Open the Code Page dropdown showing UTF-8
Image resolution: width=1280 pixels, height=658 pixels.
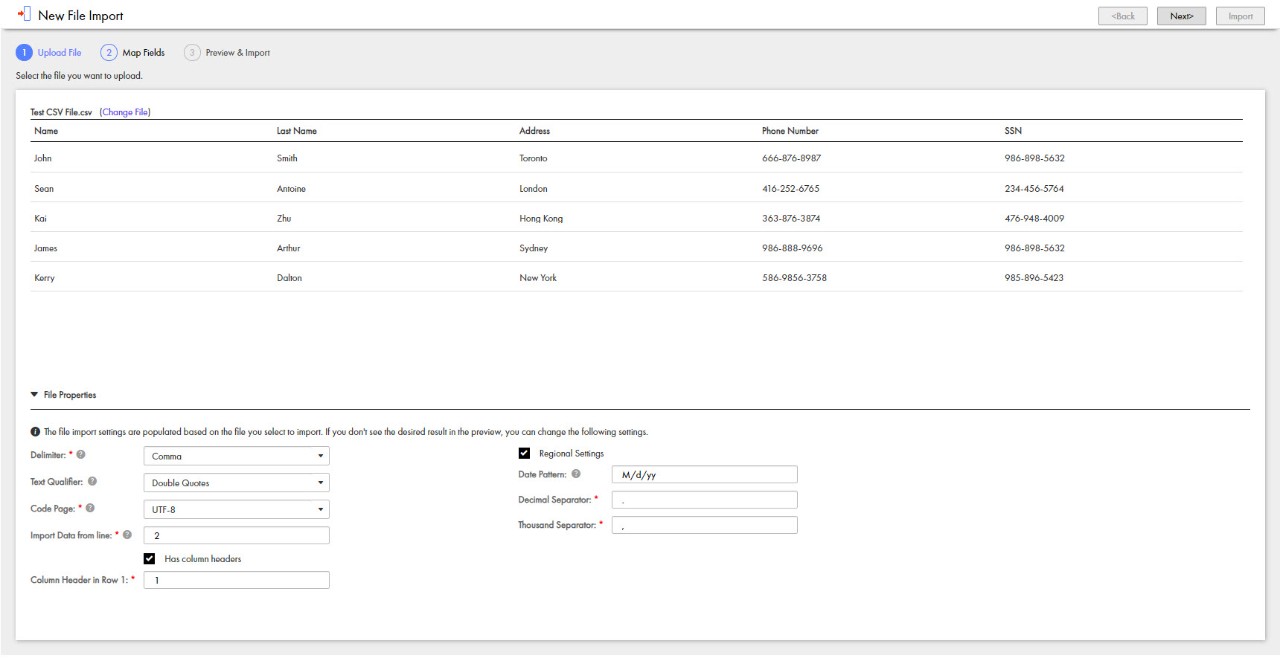237,509
